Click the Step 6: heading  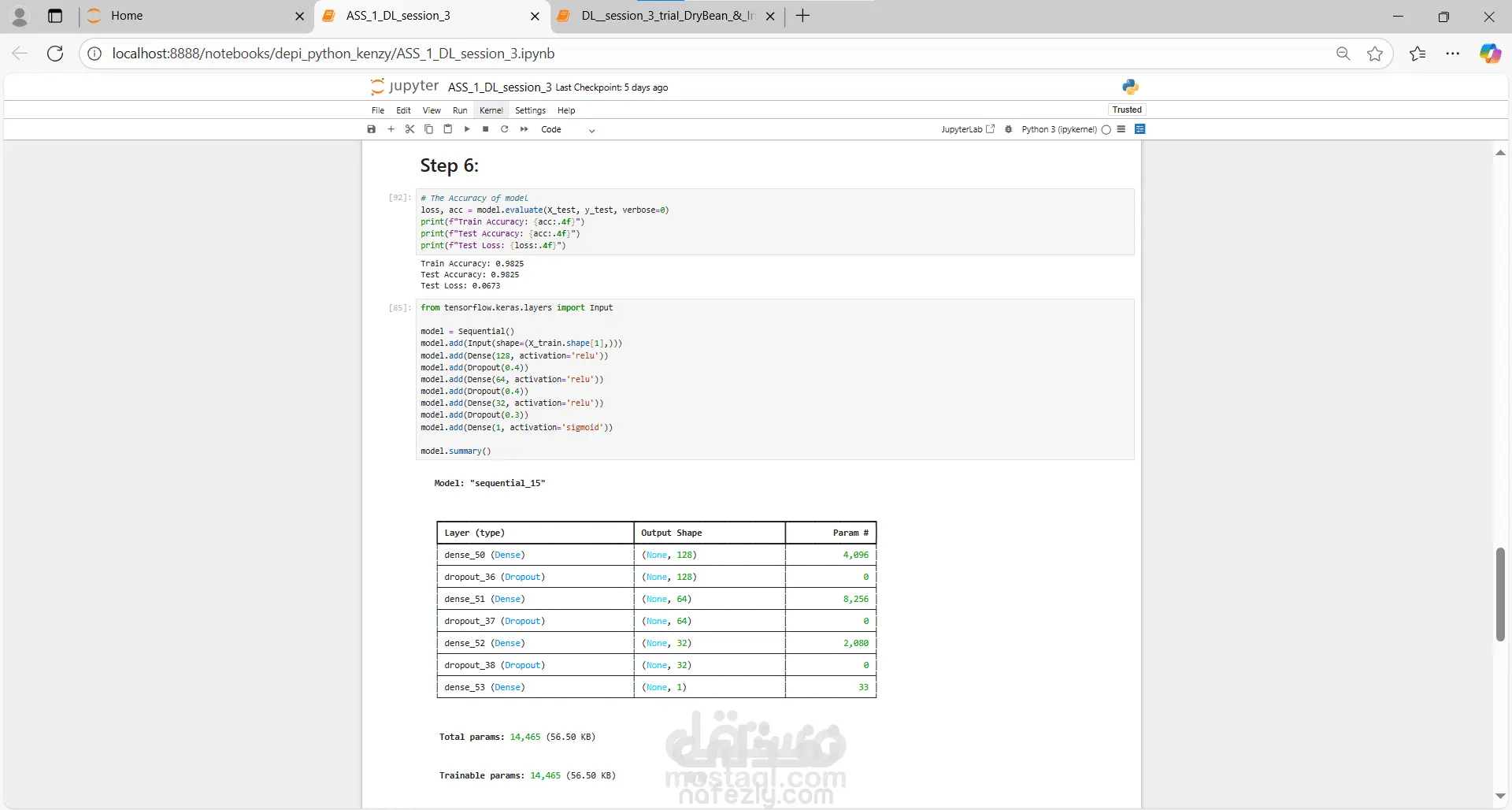[x=449, y=165]
